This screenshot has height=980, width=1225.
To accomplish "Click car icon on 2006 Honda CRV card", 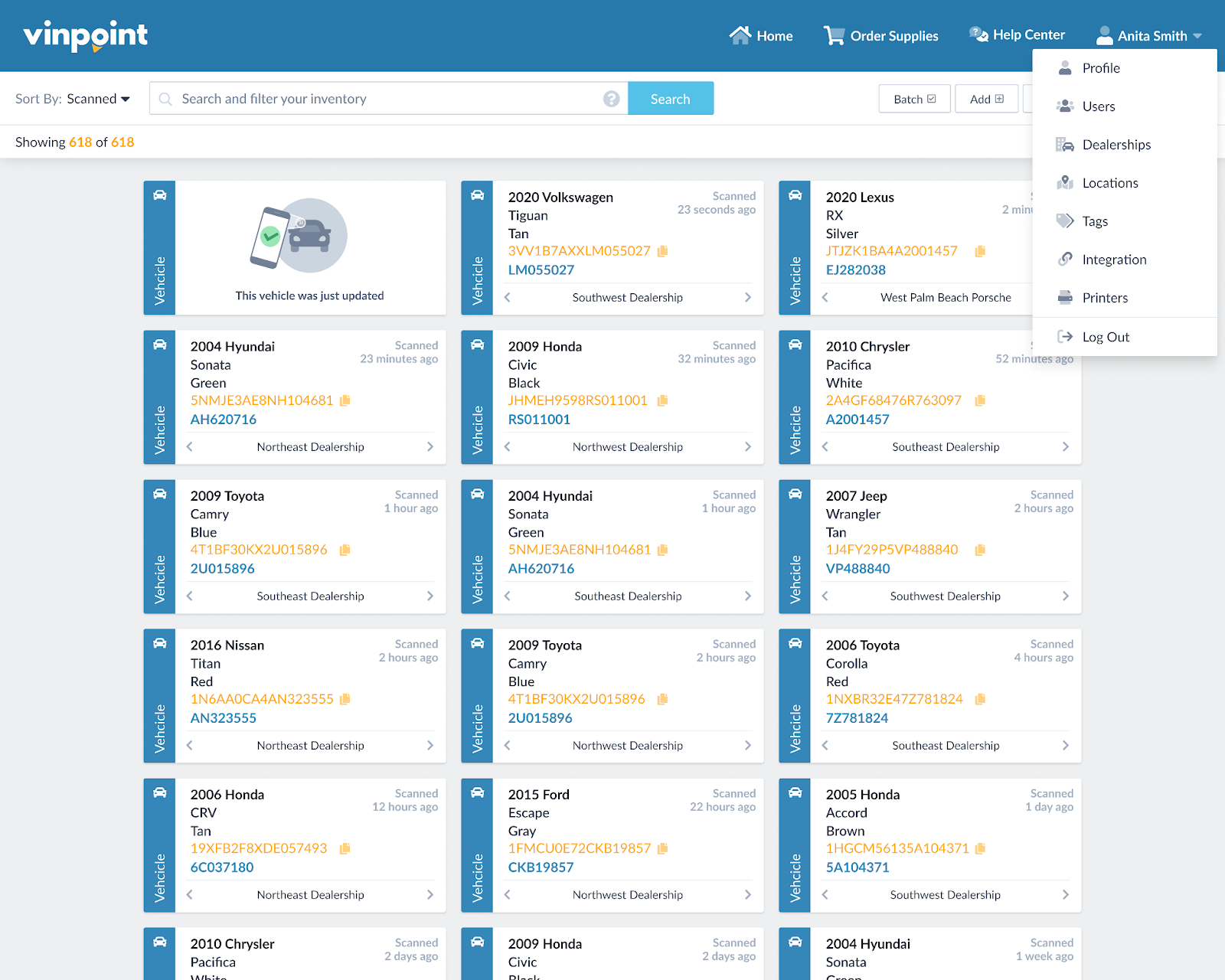I will (x=159, y=792).
